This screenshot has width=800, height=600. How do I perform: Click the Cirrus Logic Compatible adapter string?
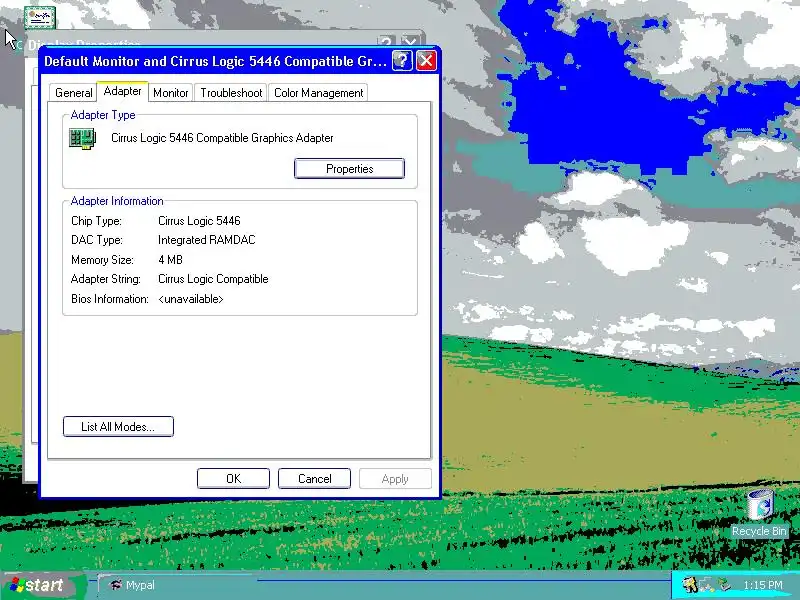[x=213, y=279]
